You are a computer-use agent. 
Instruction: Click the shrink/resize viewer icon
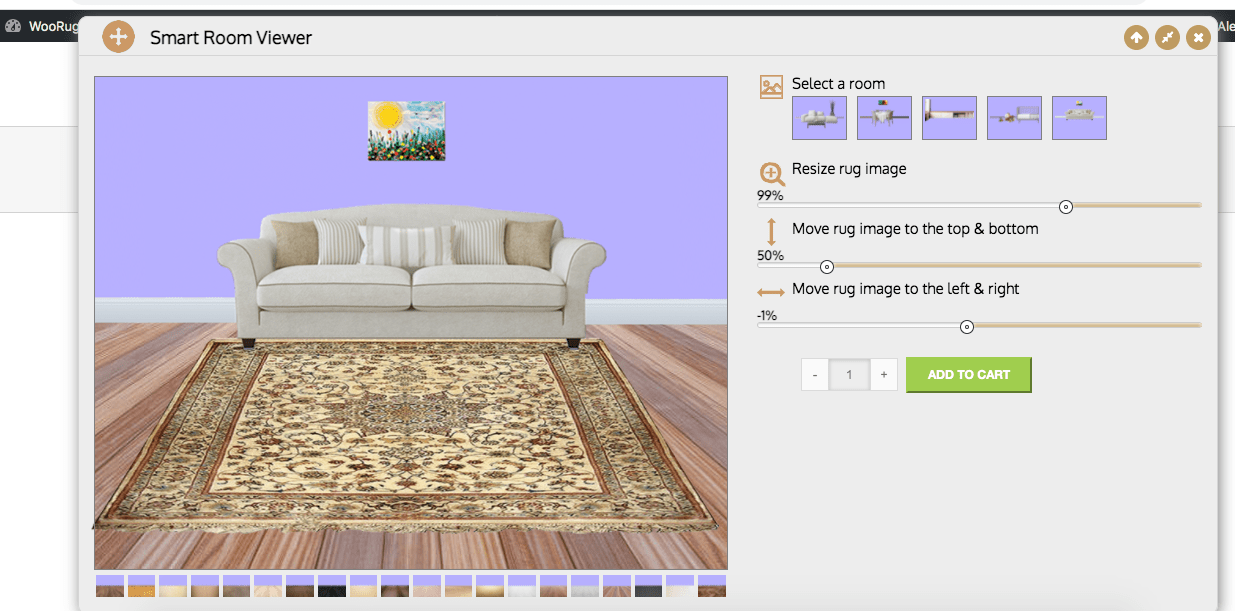click(x=1167, y=37)
